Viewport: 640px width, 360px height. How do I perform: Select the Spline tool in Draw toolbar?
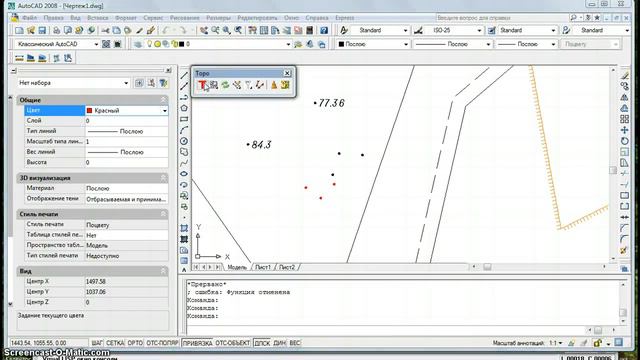point(184,163)
